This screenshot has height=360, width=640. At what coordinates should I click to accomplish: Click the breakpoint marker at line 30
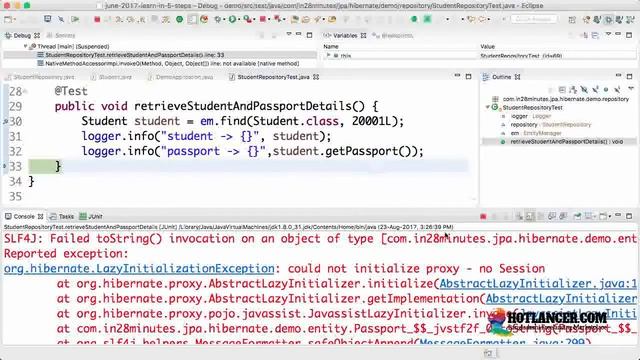(5, 121)
